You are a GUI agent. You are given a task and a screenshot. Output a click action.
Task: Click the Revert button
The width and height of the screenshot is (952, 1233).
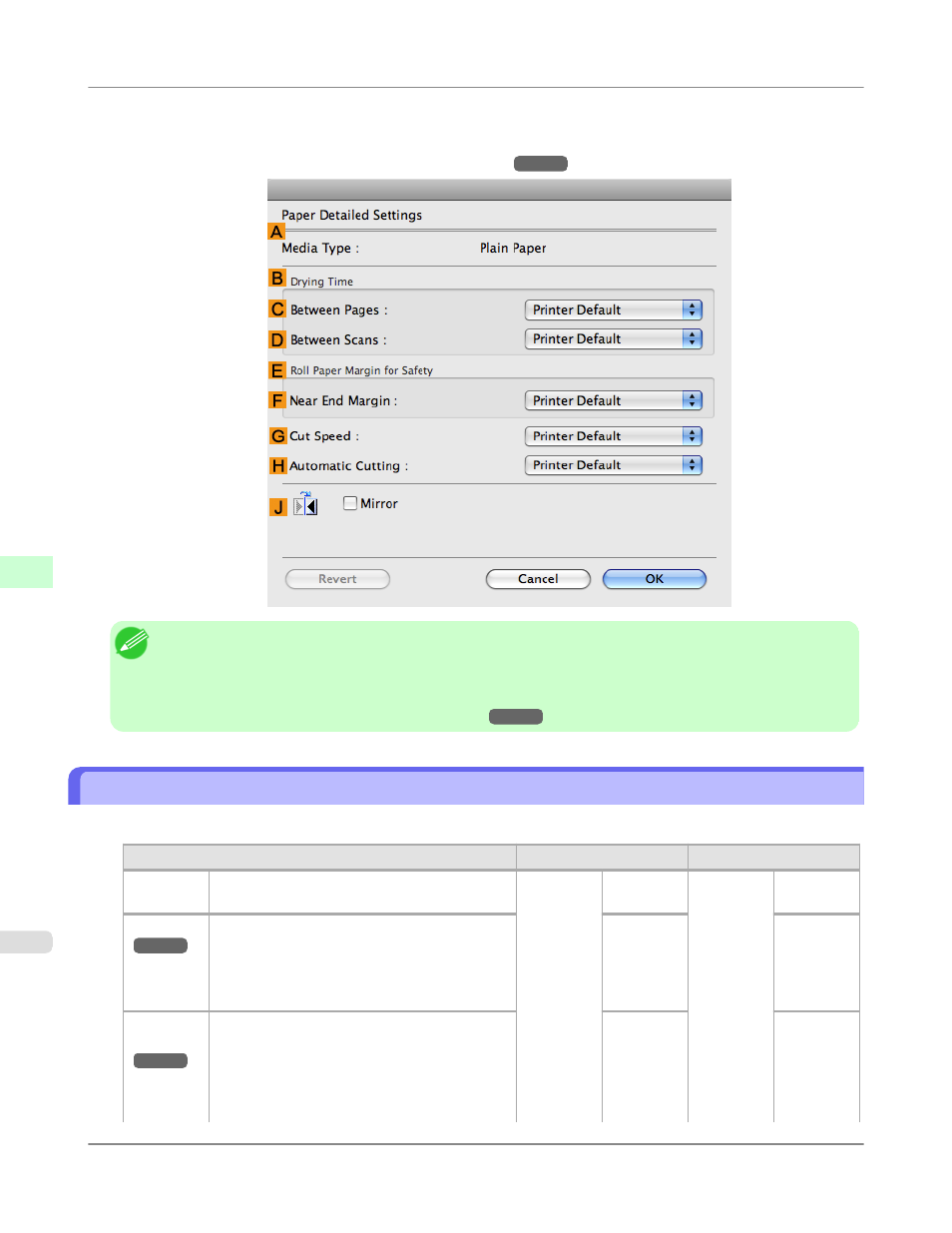(337, 579)
